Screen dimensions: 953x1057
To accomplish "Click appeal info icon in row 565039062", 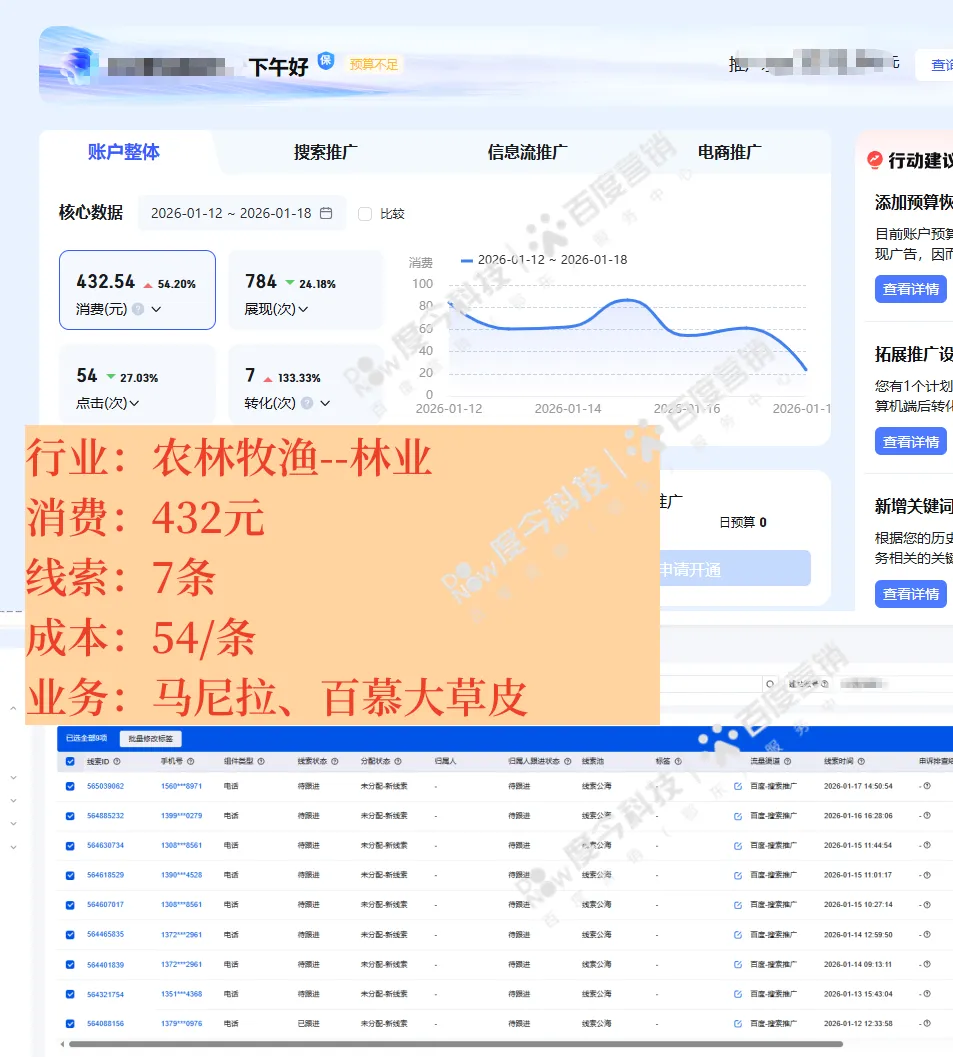I will coord(927,786).
